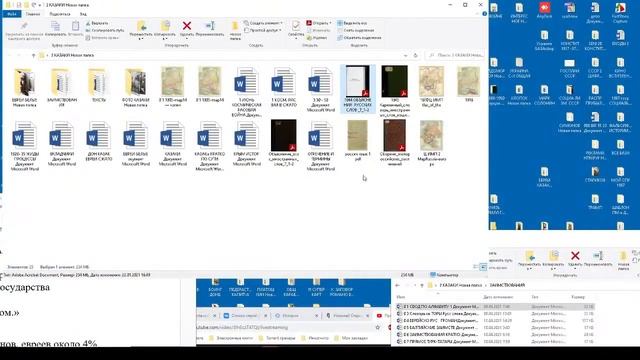The height and width of the screenshot is (360, 640).
Task: Select row 0 5 БАЛТИЙСКИЕ ЗАИМСТВ in lower Explorer
Action: [x=495, y=327]
